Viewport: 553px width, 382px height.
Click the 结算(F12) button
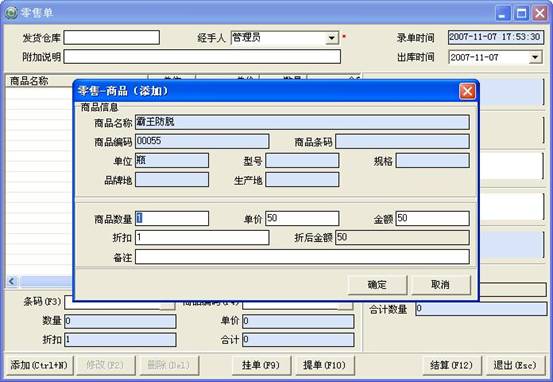click(452, 365)
